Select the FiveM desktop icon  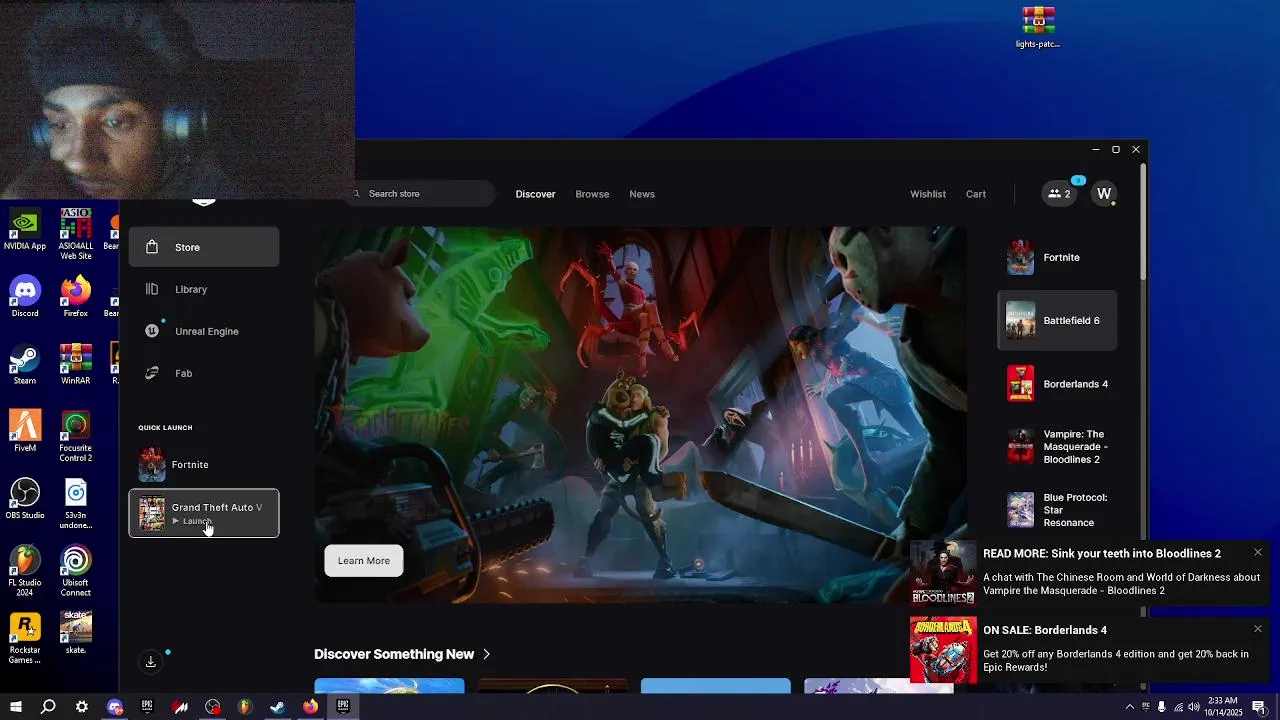pyautogui.click(x=25, y=432)
